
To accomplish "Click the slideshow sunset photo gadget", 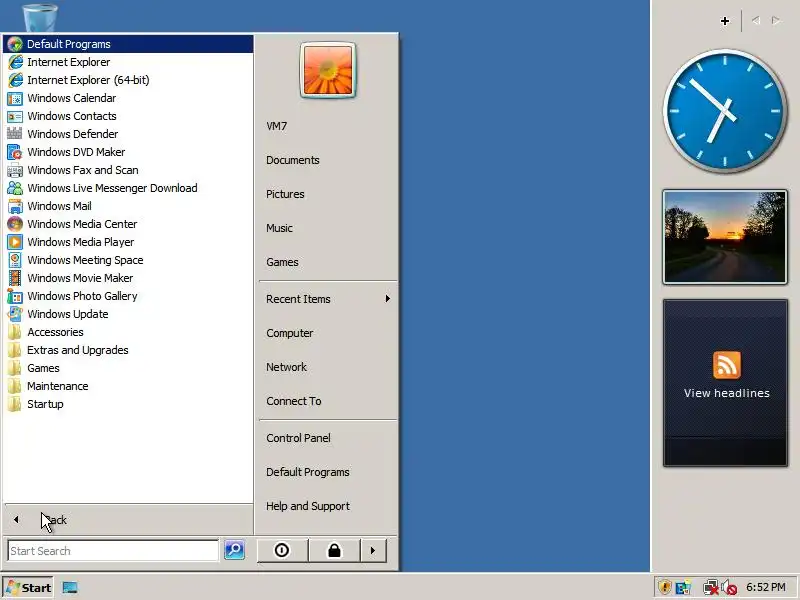I will click(x=725, y=237).
